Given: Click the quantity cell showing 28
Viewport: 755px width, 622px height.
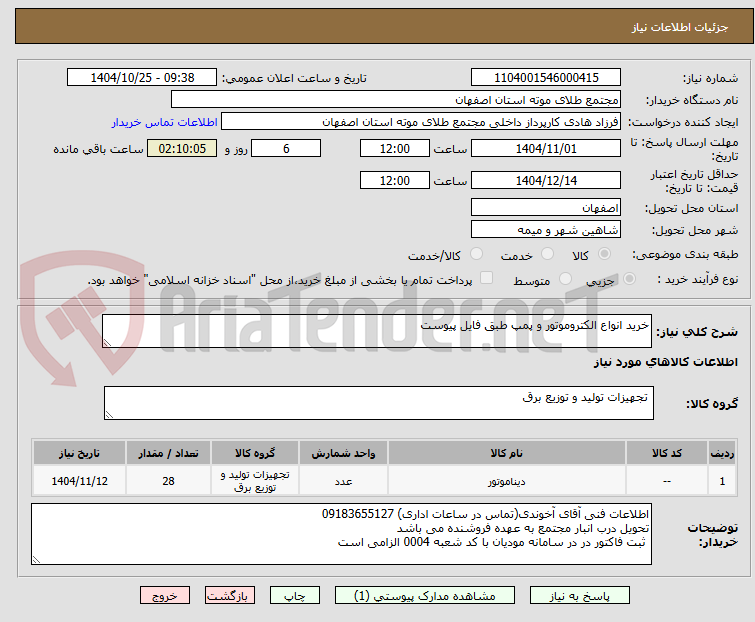Looking at the screenshot, I should tap(169, 481).
